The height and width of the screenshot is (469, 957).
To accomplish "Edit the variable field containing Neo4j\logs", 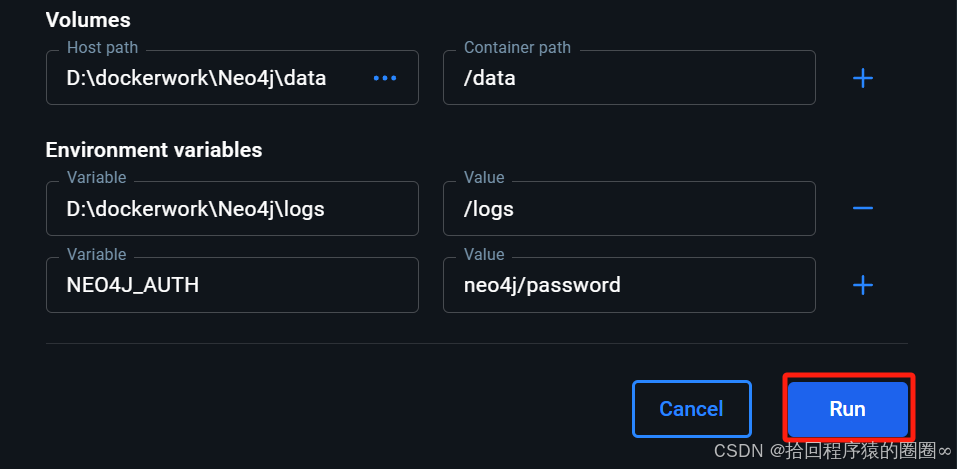I will (x=231, y=209).
